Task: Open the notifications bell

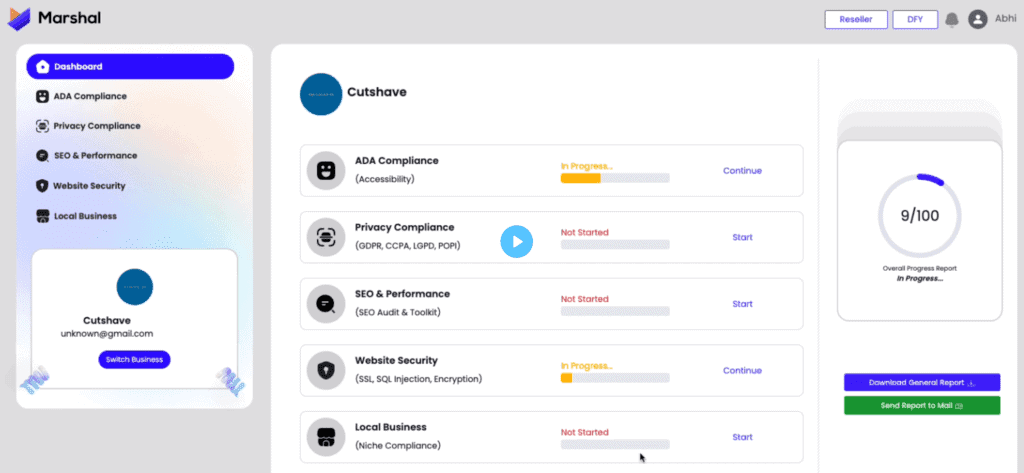Action: coord(951,19)
